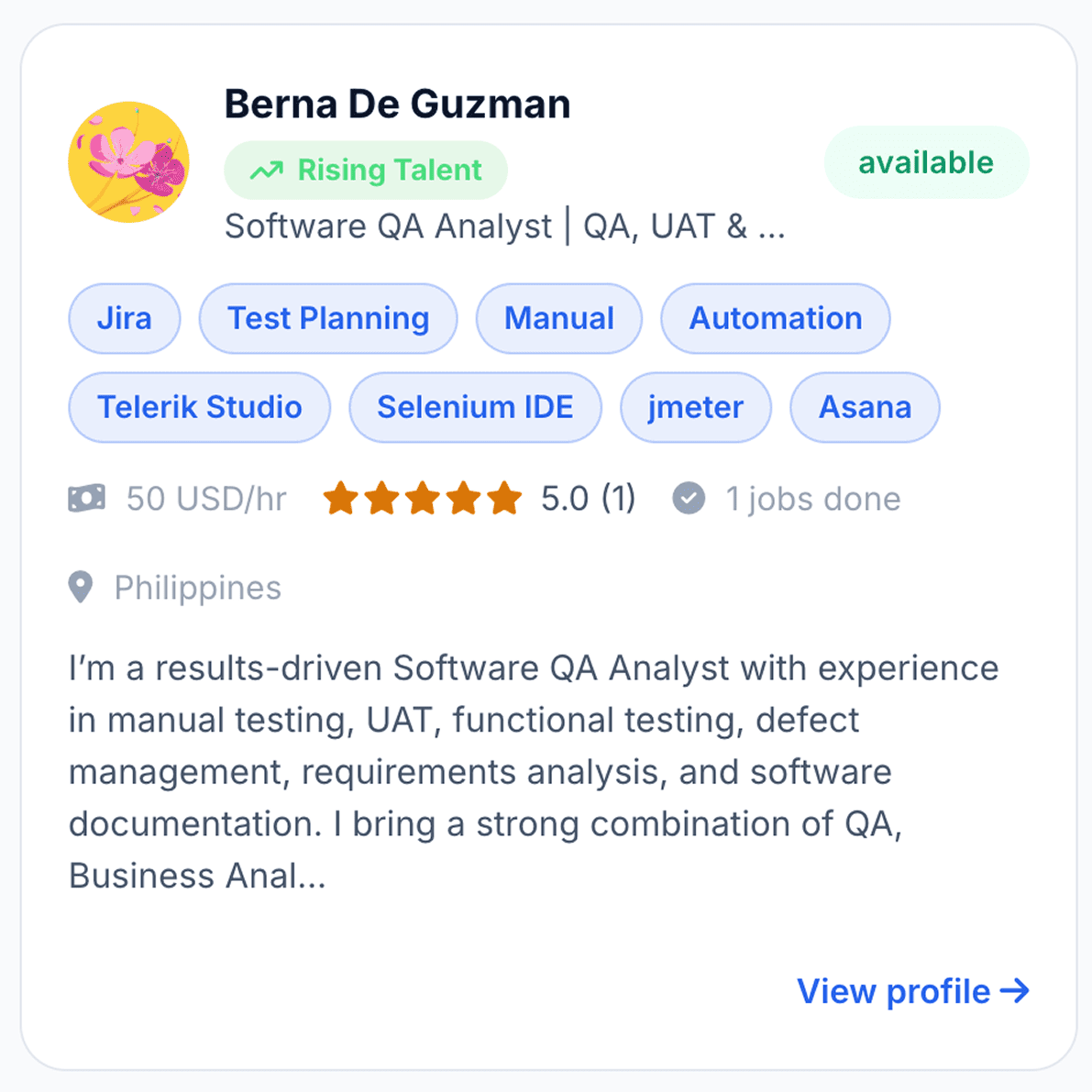Click the name Berna De Guzman
This screenshot has height=1092, width=1092.
pyautogui.click(x=398, y=105)
